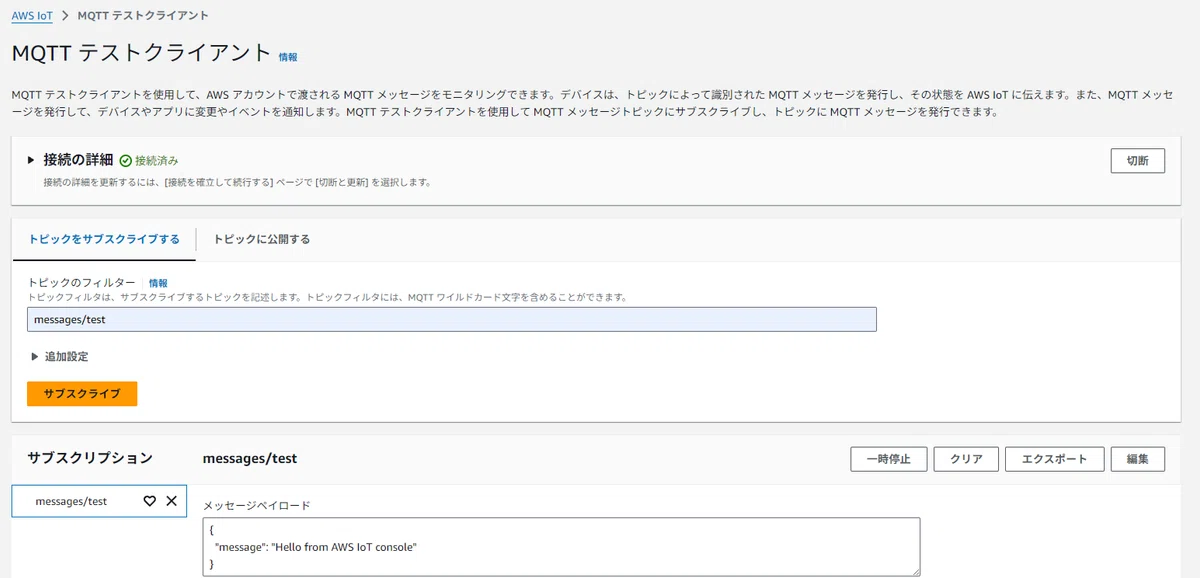The width and height of the screenshot is (1200, 578).
Task: Expand the 追加設定 disclosure triangle
Action: [36, 356]
